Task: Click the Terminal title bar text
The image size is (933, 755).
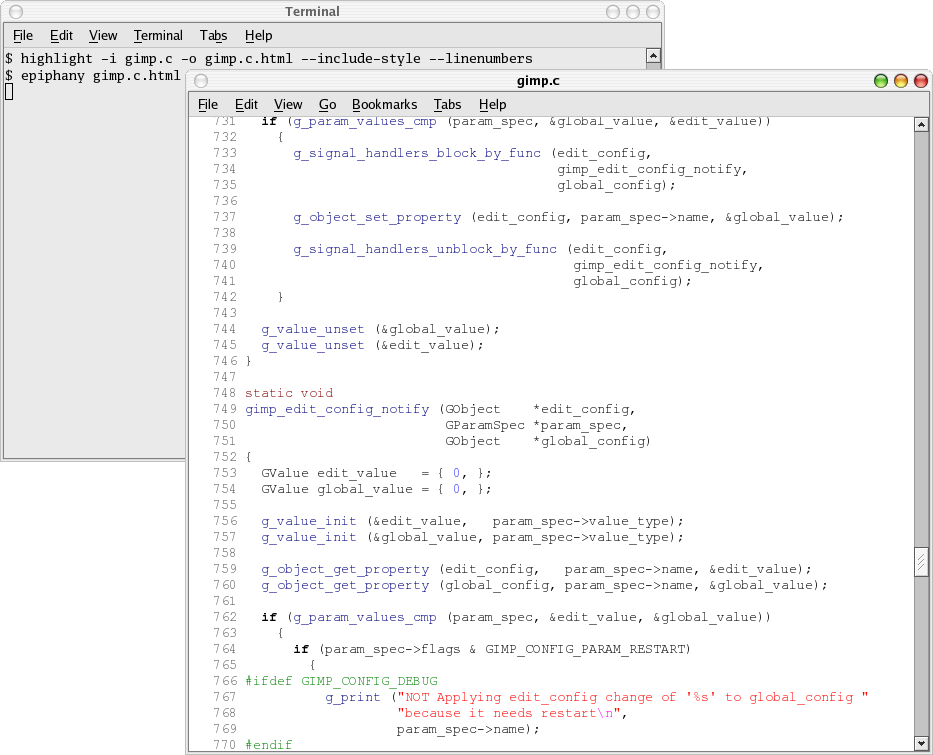Action: click(x=312, y=12)
